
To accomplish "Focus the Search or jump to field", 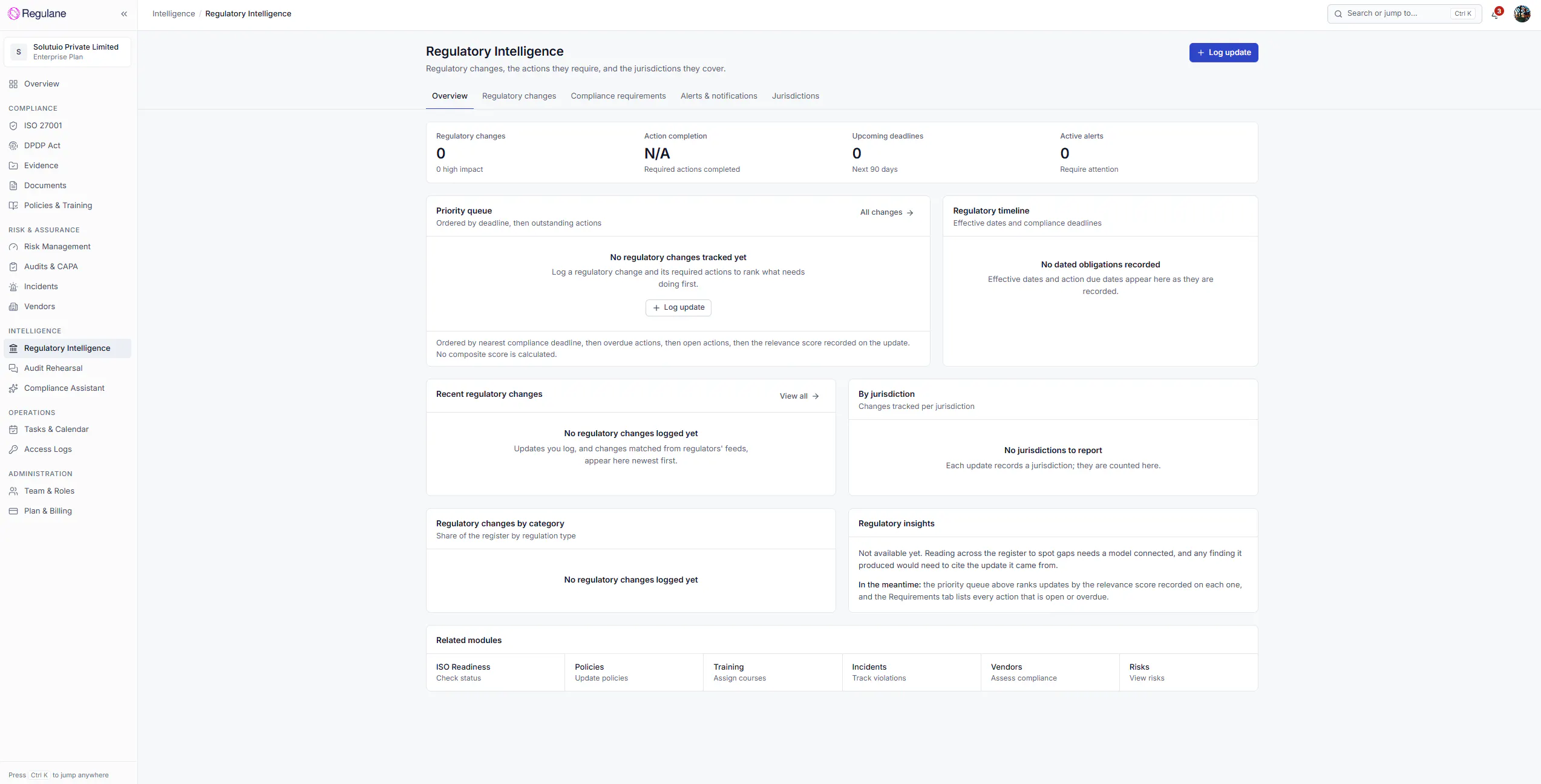I will 1404,14.
